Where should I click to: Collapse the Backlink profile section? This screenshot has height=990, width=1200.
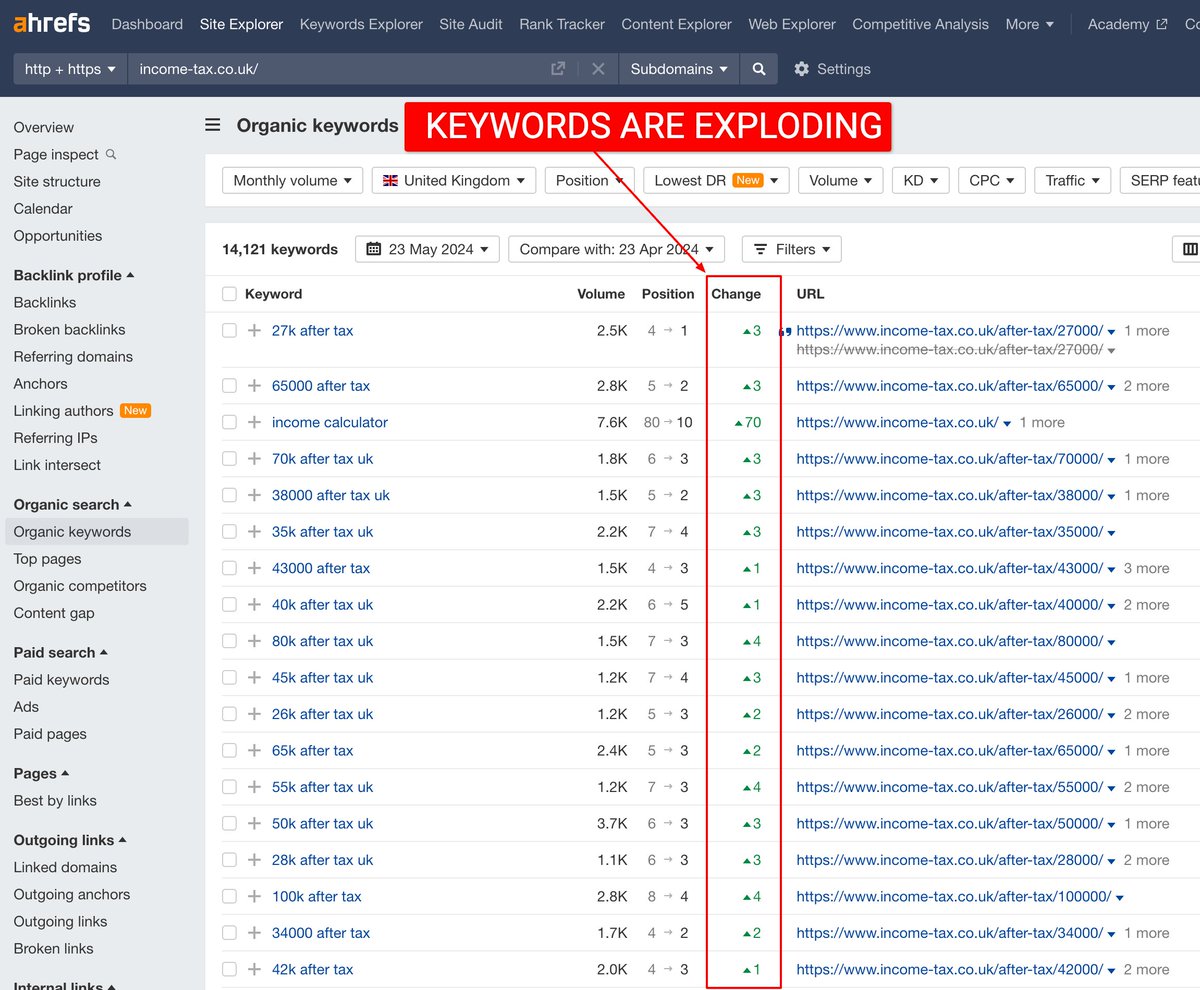(73, 275)
